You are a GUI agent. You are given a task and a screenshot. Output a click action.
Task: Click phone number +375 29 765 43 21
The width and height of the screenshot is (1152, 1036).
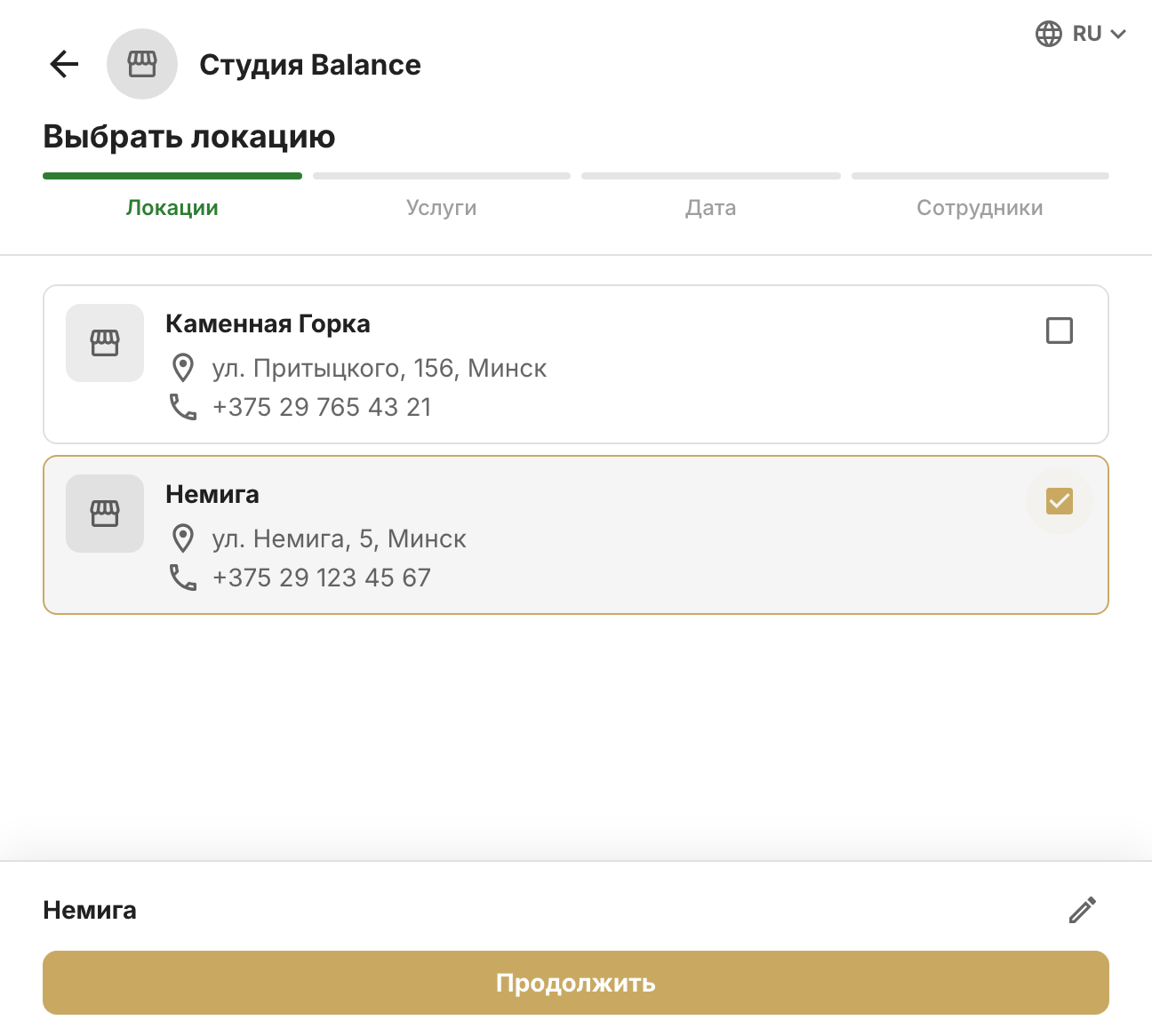pyautogui.click(x=322, y=407)
